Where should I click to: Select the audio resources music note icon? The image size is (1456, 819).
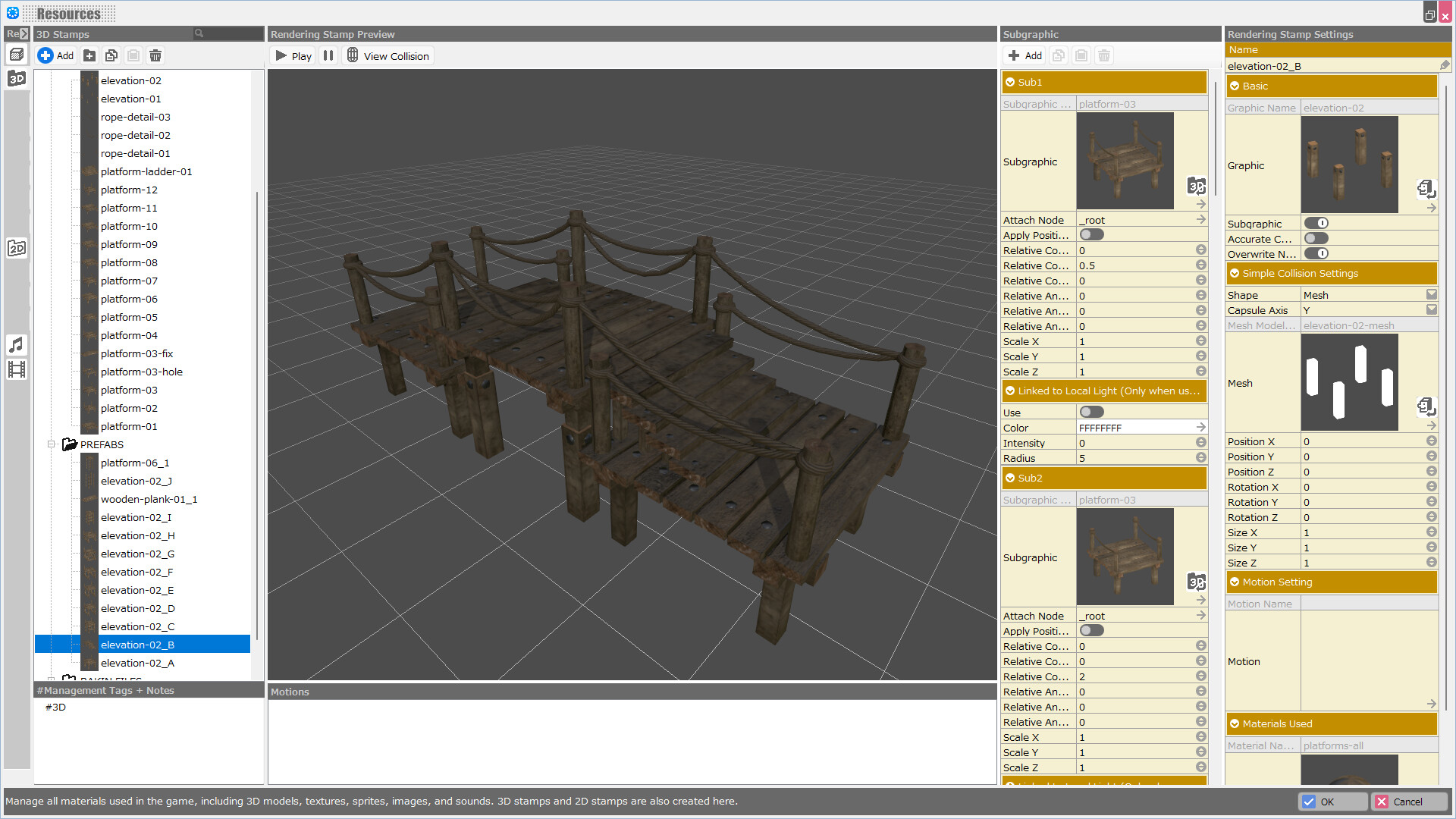(17, 345)
